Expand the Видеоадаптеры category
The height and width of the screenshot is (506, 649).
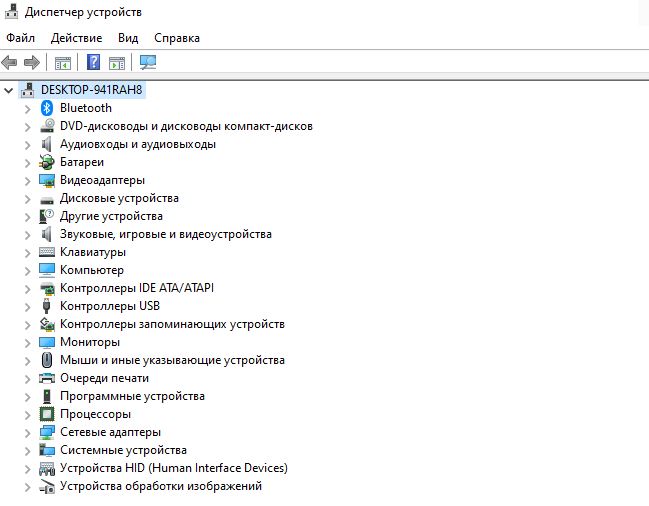pos(27,181)
